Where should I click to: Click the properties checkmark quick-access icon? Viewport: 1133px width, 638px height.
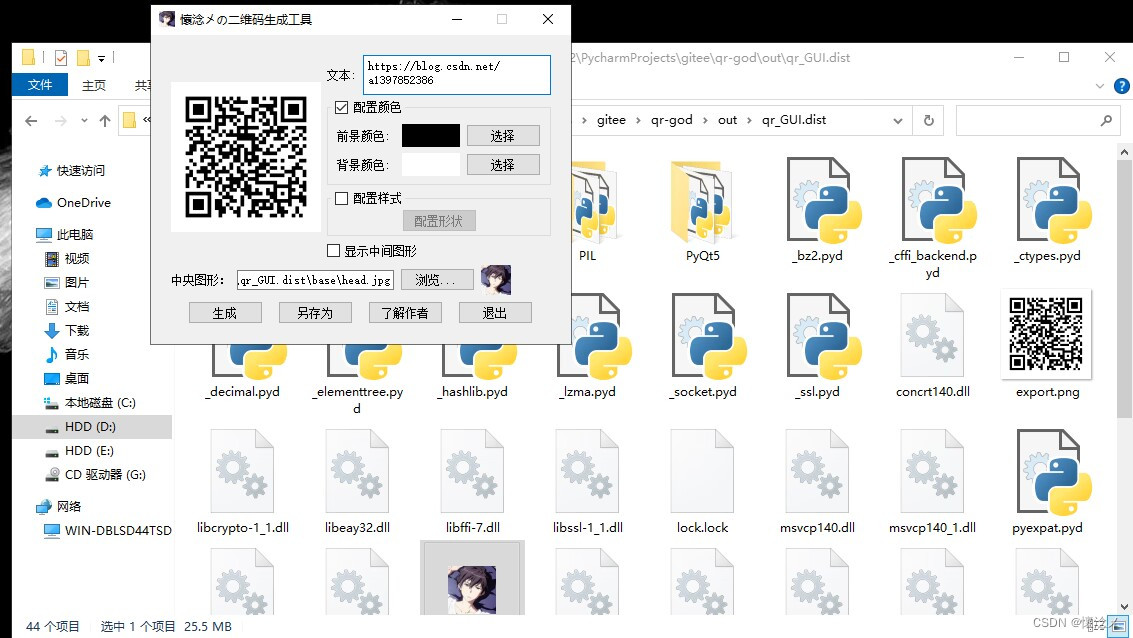pyautogui.click(x=61, y=58)
